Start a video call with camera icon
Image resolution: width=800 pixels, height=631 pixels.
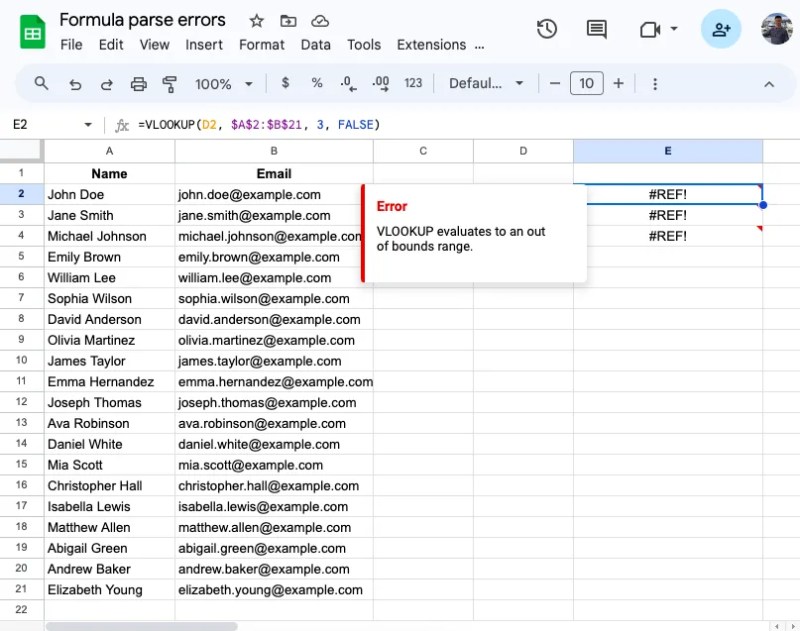pos(650,29)
